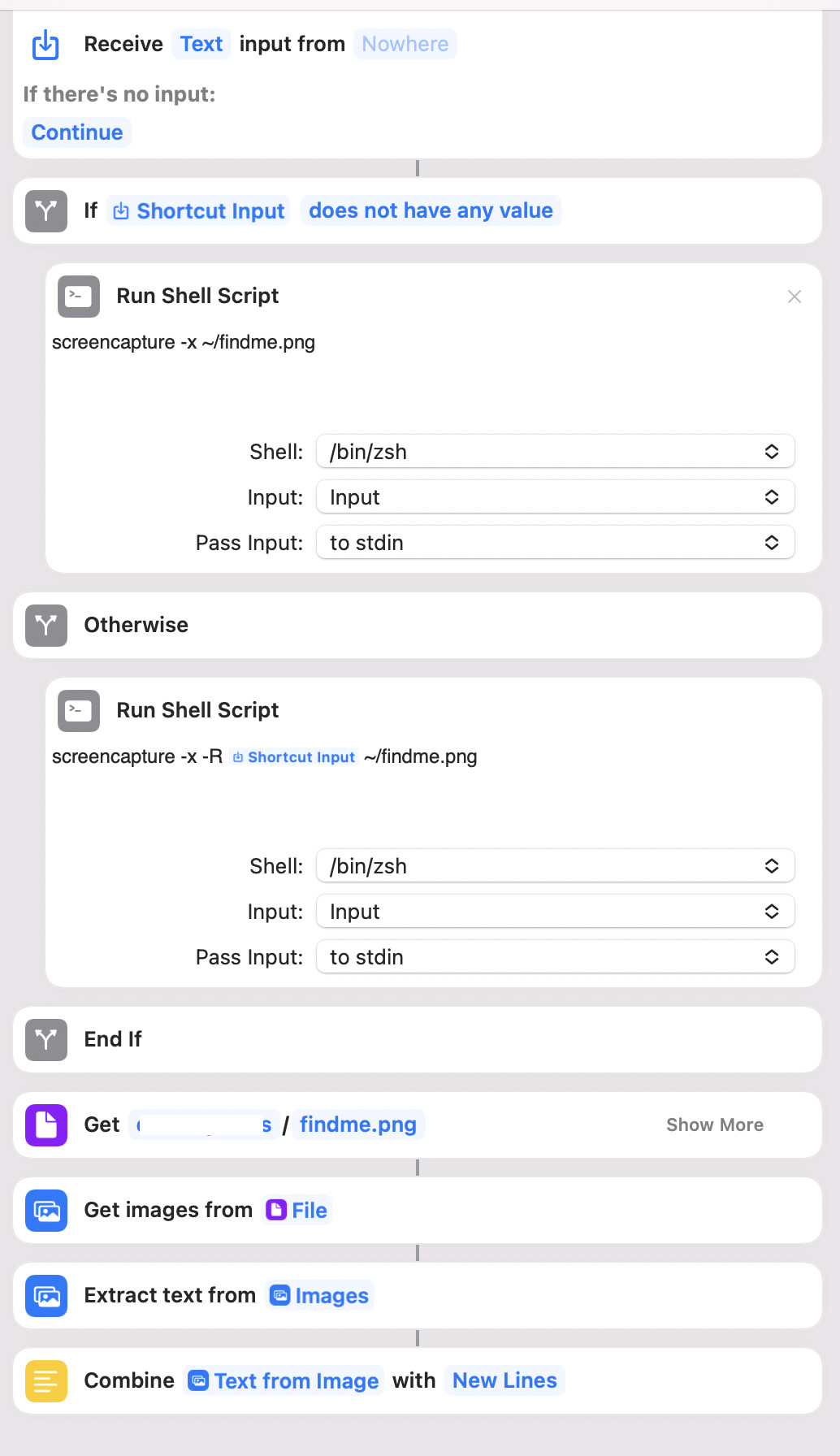Open the first Pass Input to stdin dropdown

pos(555,543)
